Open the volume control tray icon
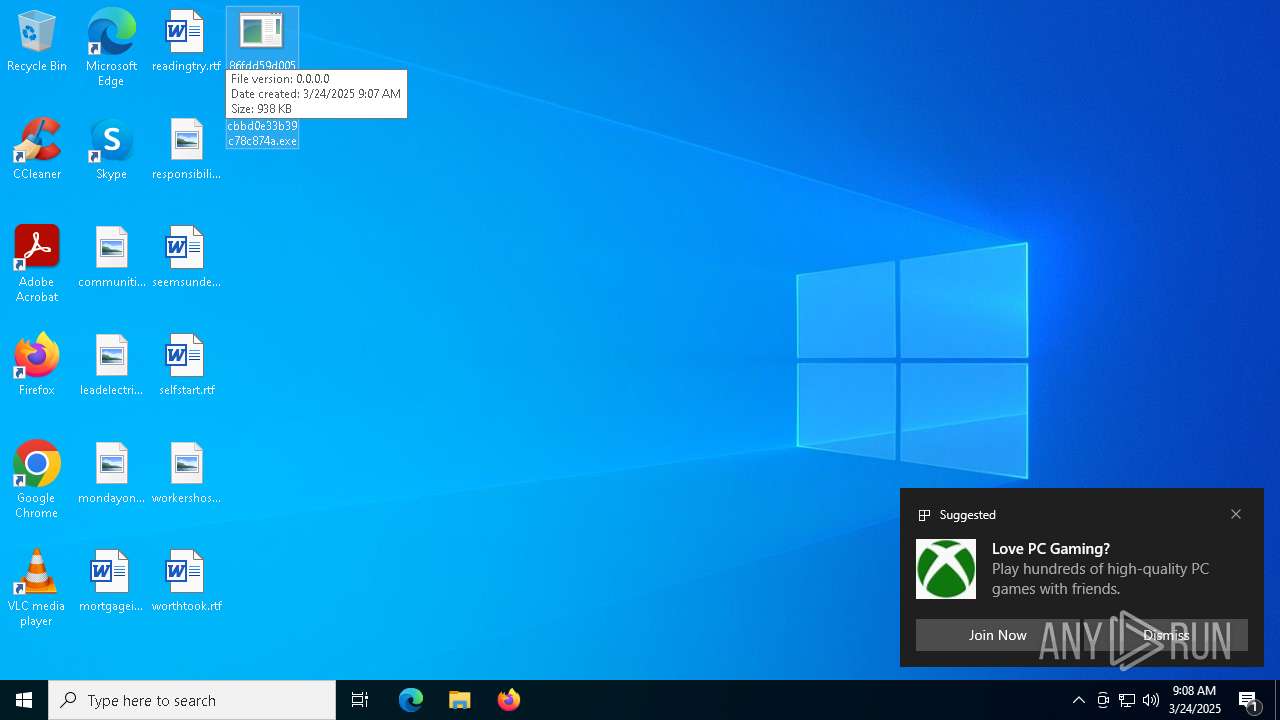Viewport: 1280px width, 720px height. [1151, 700]
